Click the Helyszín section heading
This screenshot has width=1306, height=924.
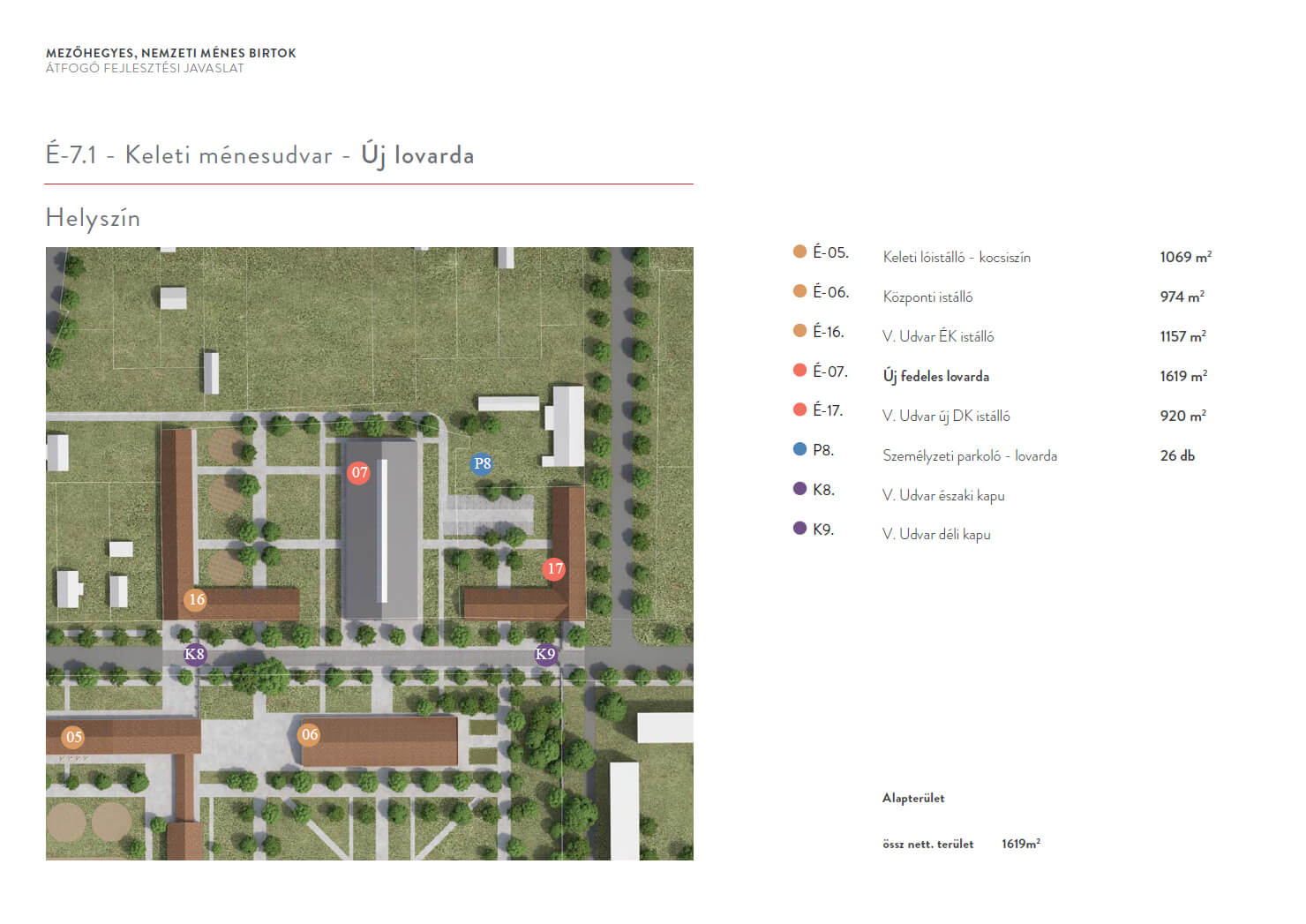[93, 218]
